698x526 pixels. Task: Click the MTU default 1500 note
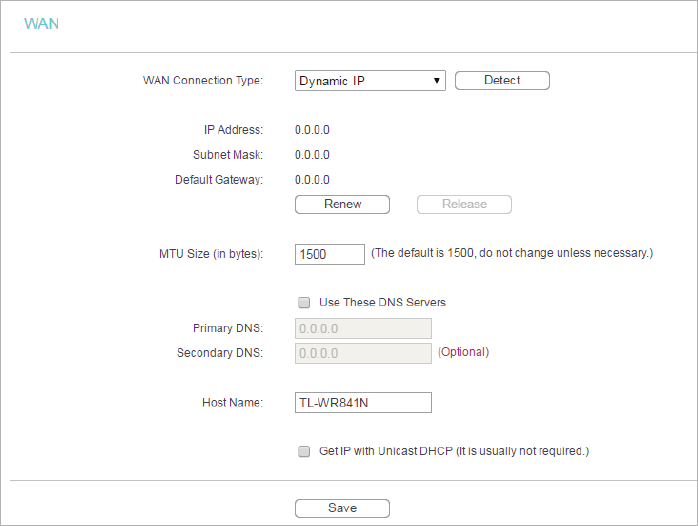pos(512,253)
